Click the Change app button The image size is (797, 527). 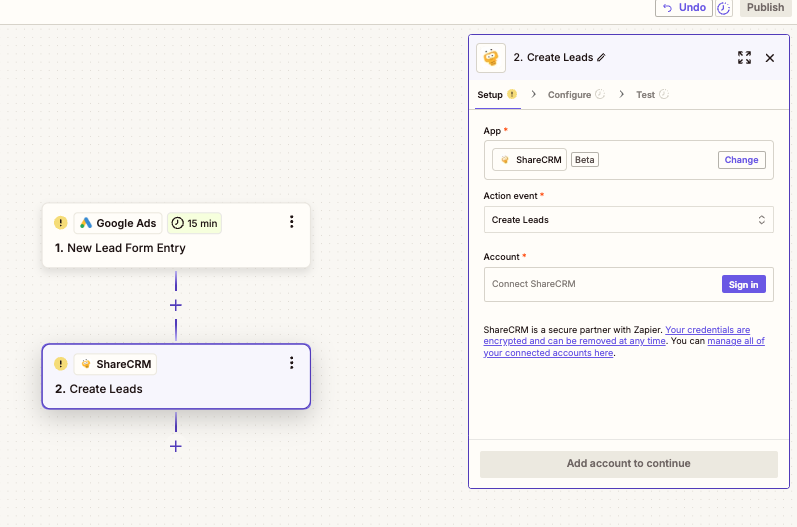point(742,160)
